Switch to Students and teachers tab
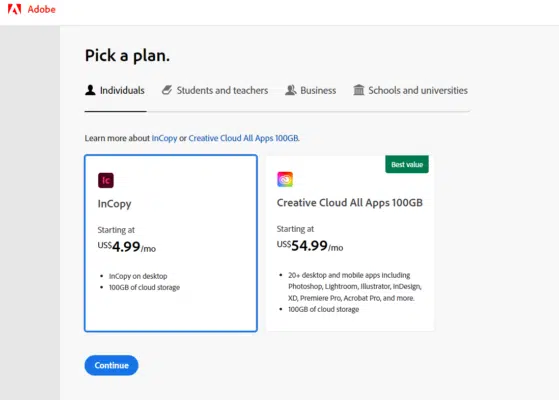This screenshot has width=559, height=400. (215, 90)
